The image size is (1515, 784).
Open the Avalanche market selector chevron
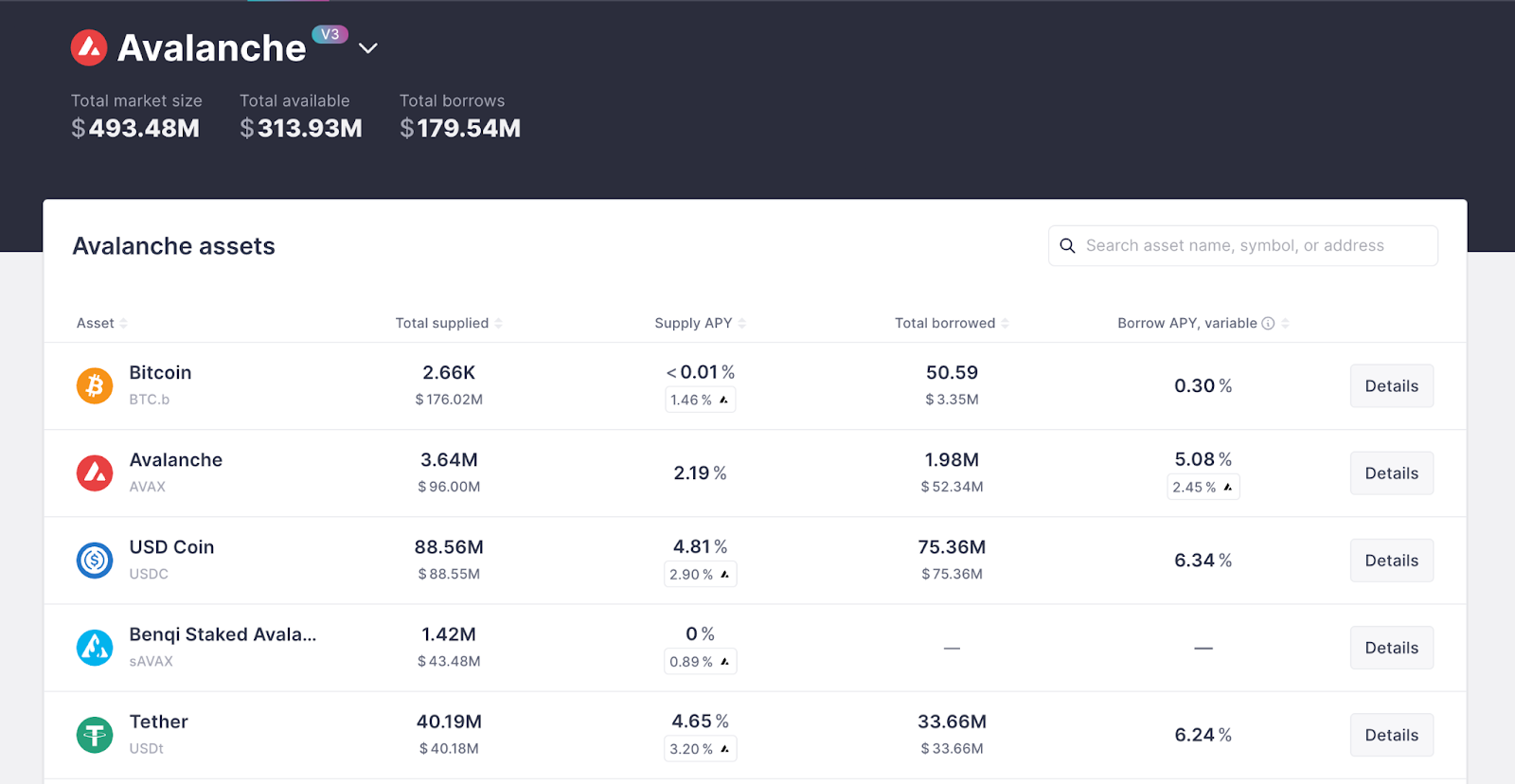tap(368, 48)
